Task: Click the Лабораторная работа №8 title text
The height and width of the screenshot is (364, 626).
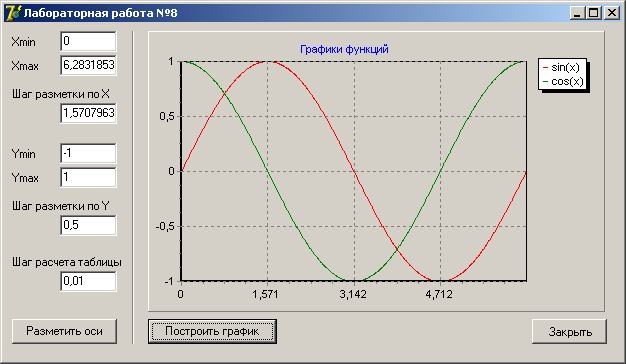Action: (100, 13)
